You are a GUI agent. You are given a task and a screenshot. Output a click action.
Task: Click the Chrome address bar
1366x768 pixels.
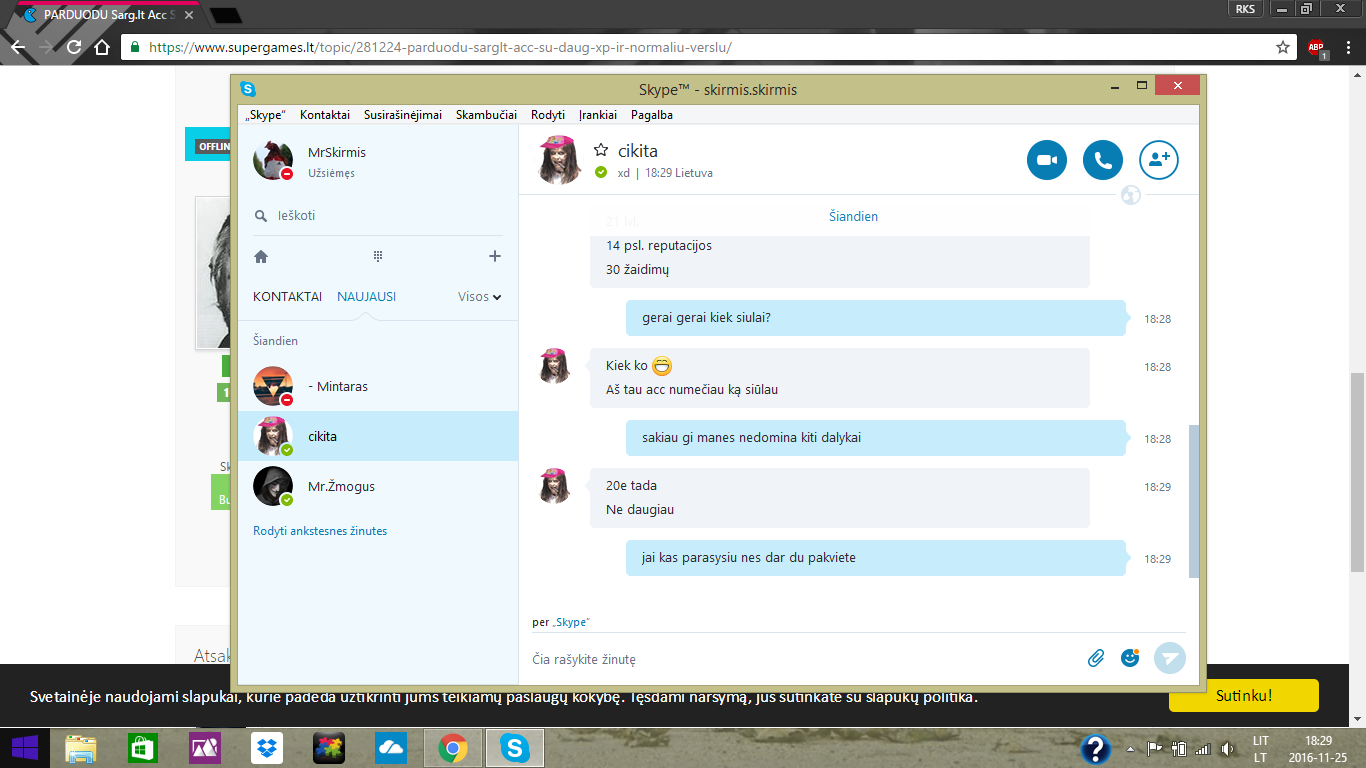click(707, 47)
